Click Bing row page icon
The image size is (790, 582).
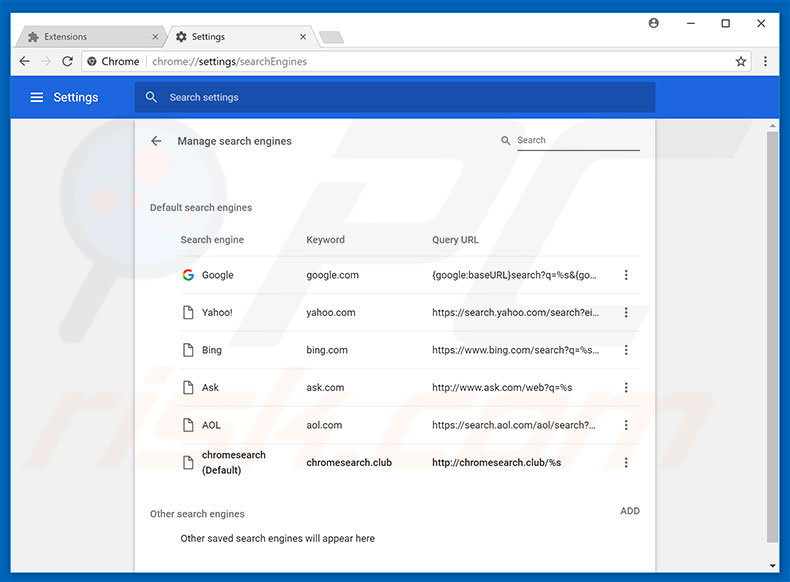pos(188,350)
